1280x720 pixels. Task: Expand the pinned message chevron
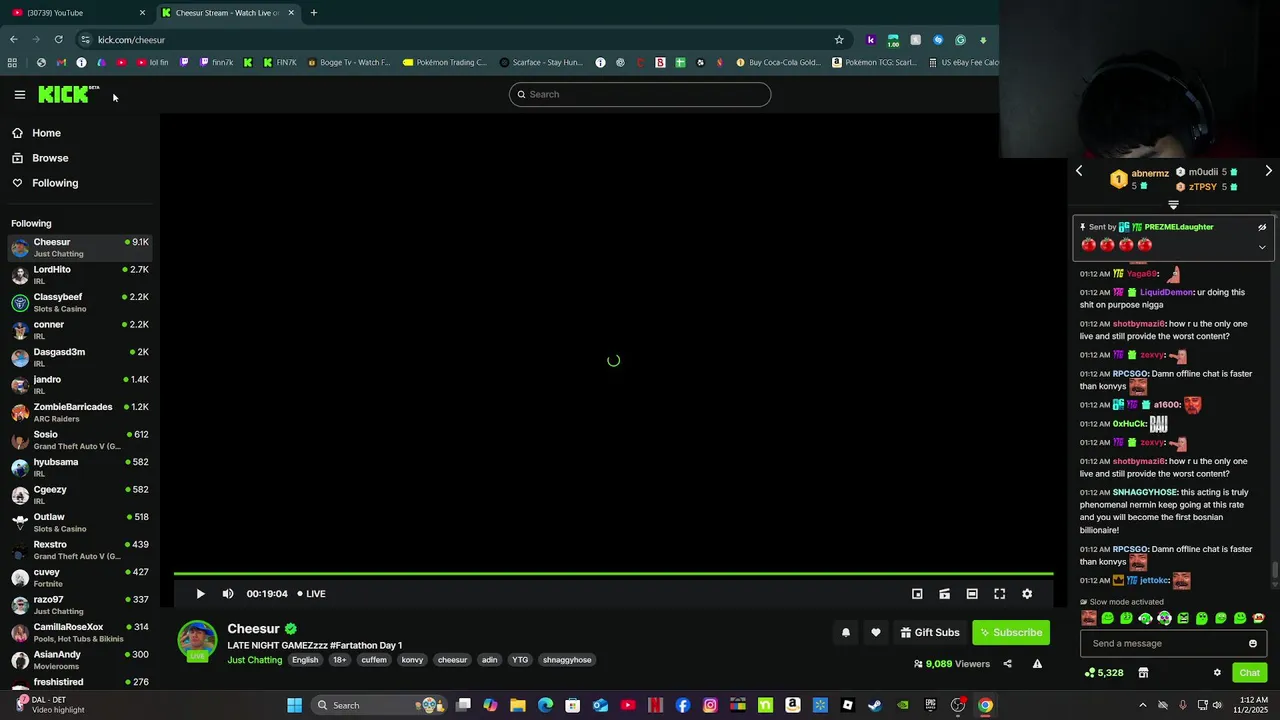(x=1262, y=247)
